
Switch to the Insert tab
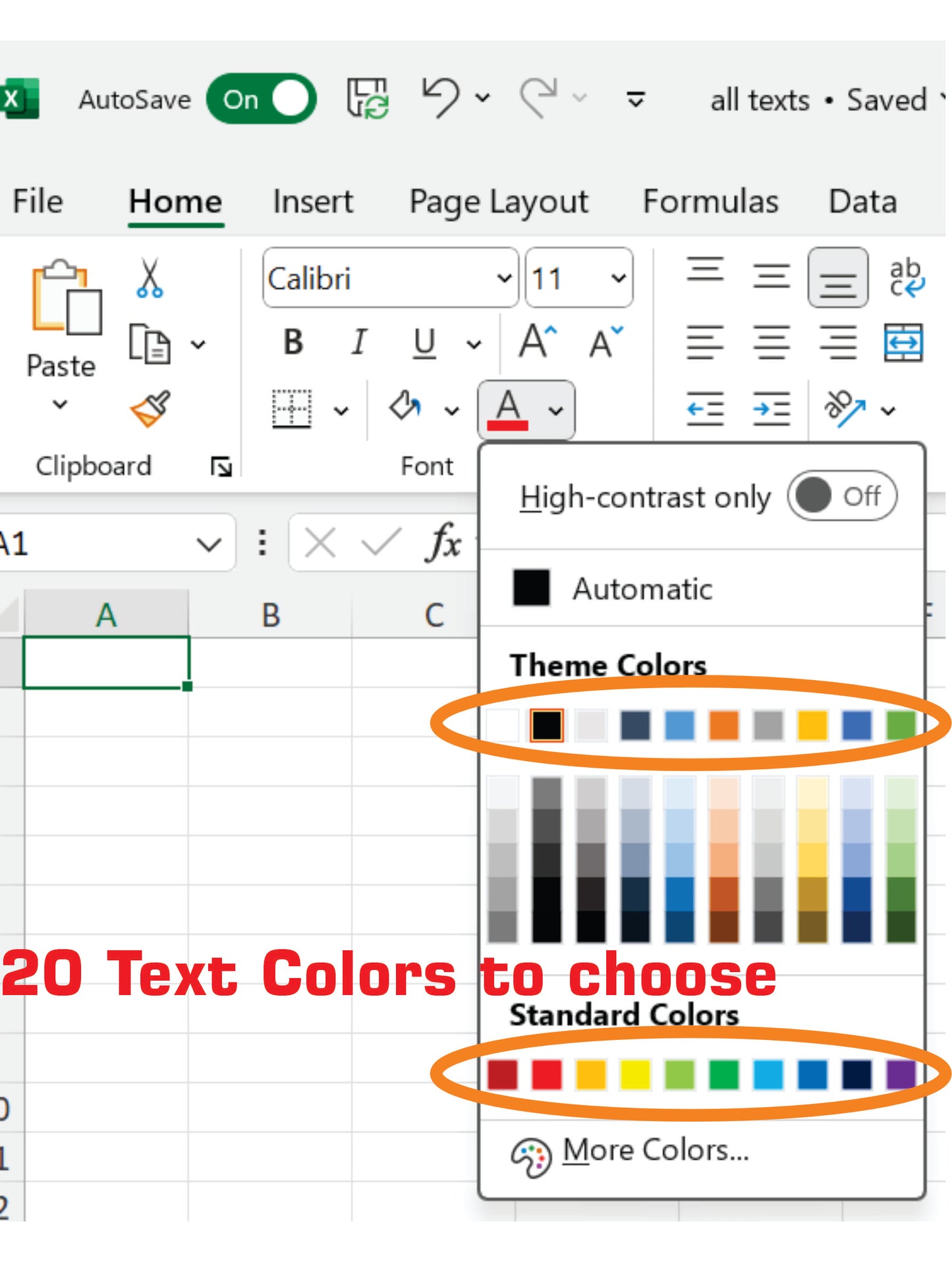pyautogui.click(x=313, y=202)
